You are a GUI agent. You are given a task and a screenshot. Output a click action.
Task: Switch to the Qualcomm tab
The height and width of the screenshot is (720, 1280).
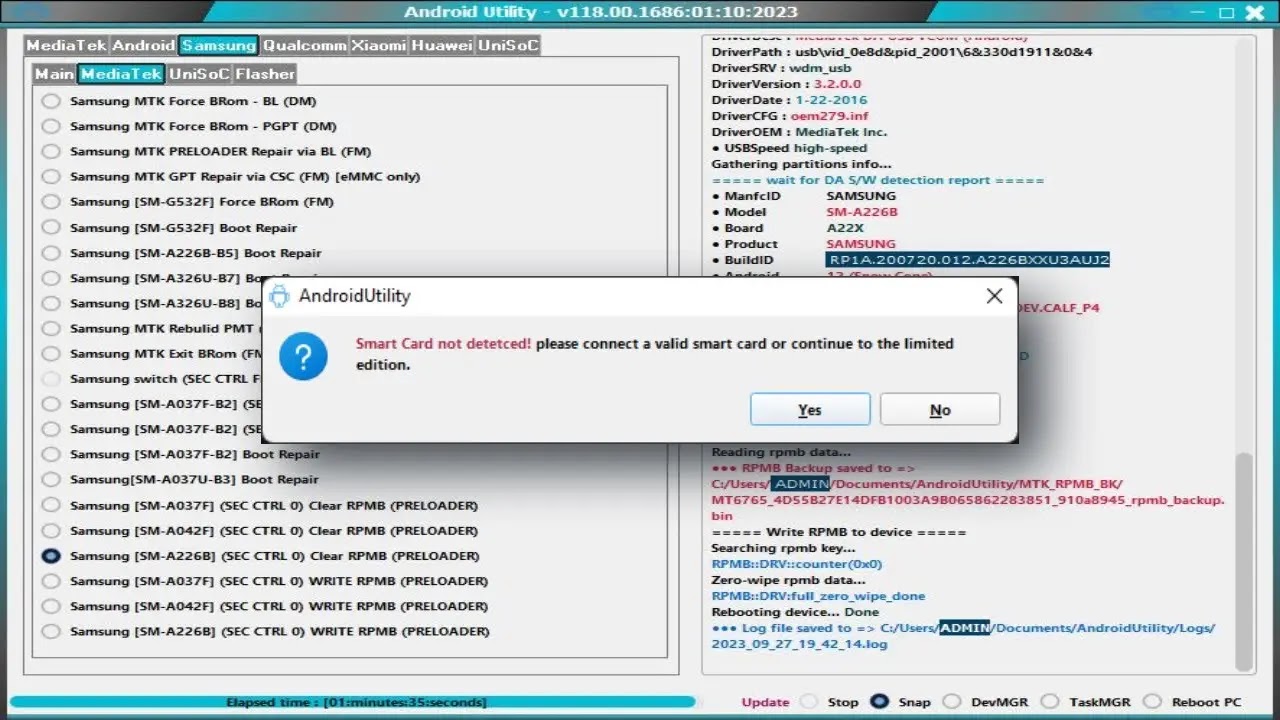(x=305, y=45)
